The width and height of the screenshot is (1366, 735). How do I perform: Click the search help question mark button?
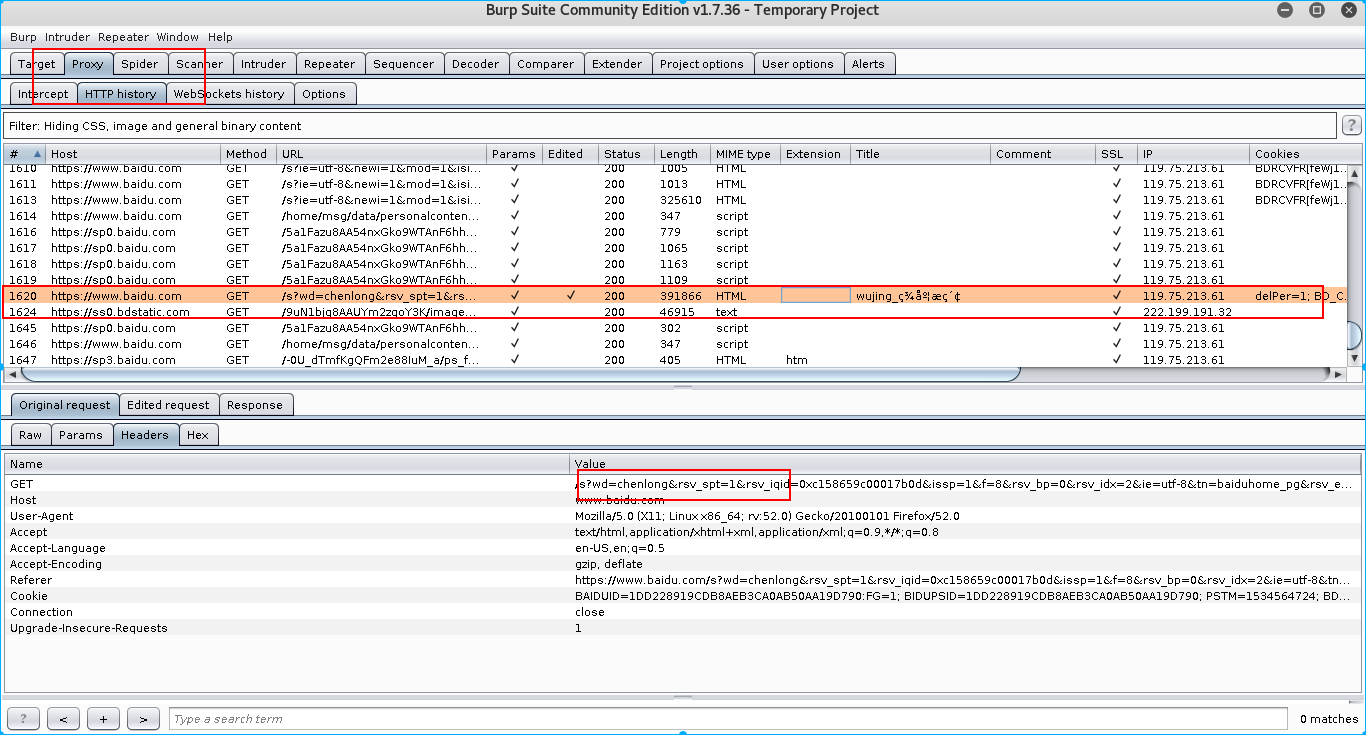click(23, 719)
